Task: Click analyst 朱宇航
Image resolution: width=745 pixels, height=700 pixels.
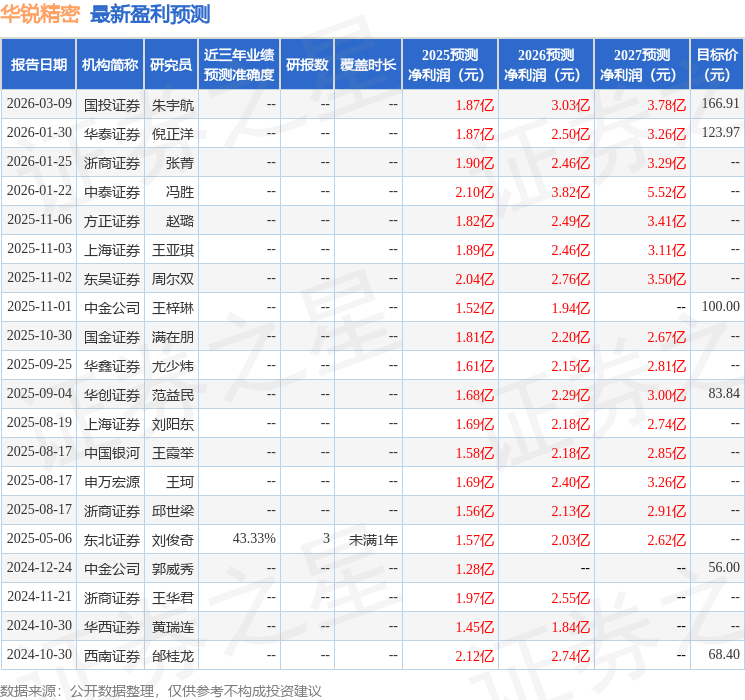Action: 172,105
